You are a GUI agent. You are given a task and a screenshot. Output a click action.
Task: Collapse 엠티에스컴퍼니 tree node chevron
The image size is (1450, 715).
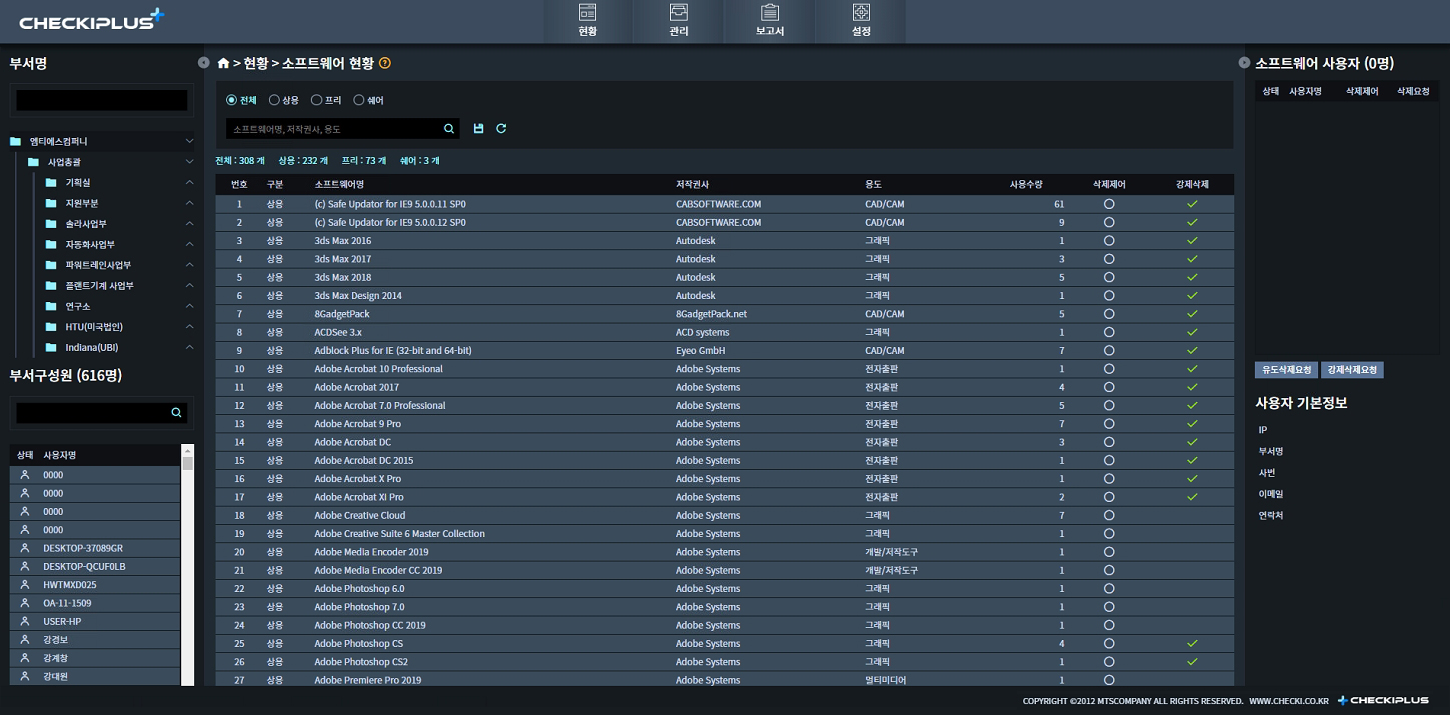(x=189, y=141)
